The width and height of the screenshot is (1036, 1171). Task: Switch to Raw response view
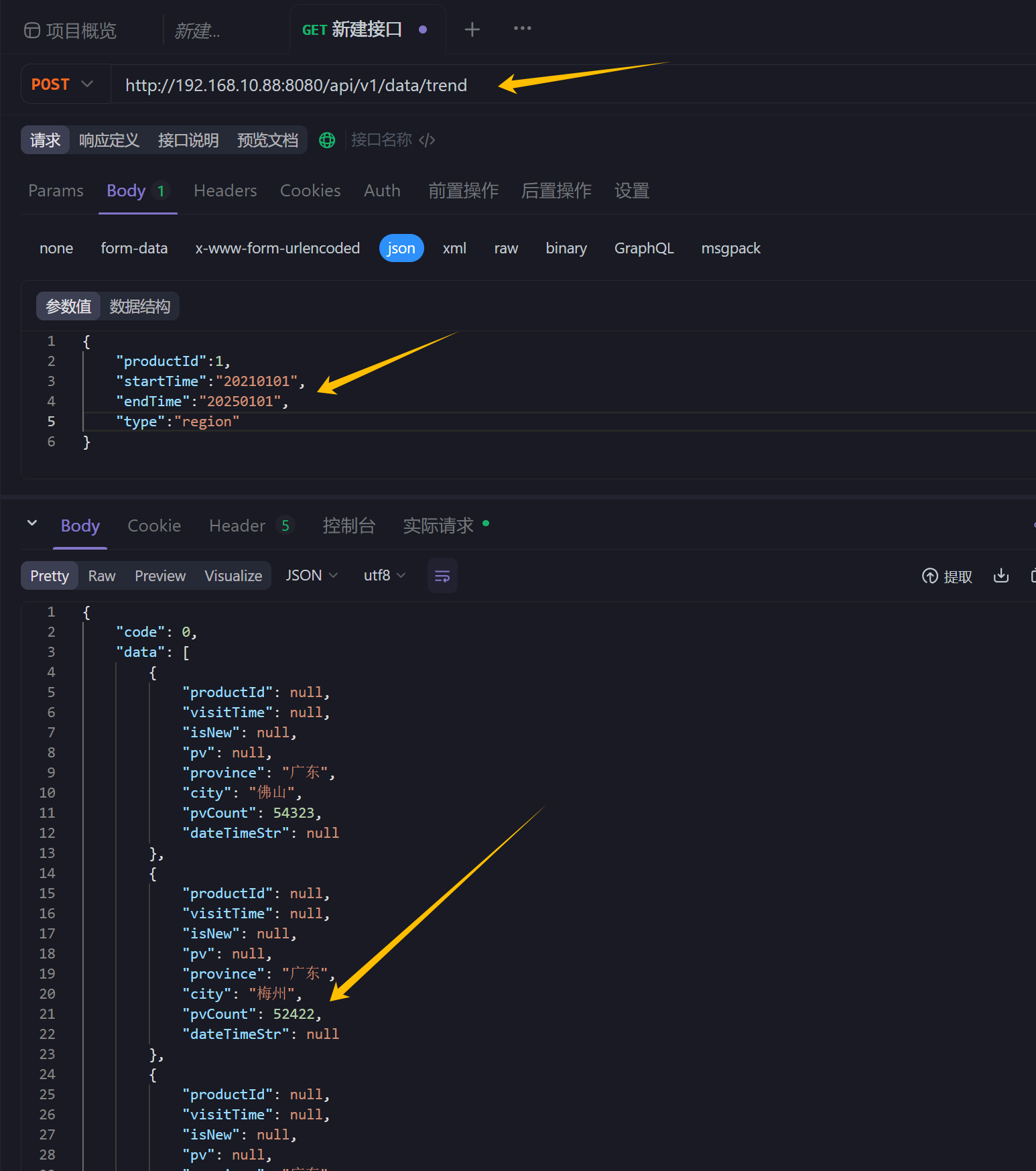pos(102,576)
